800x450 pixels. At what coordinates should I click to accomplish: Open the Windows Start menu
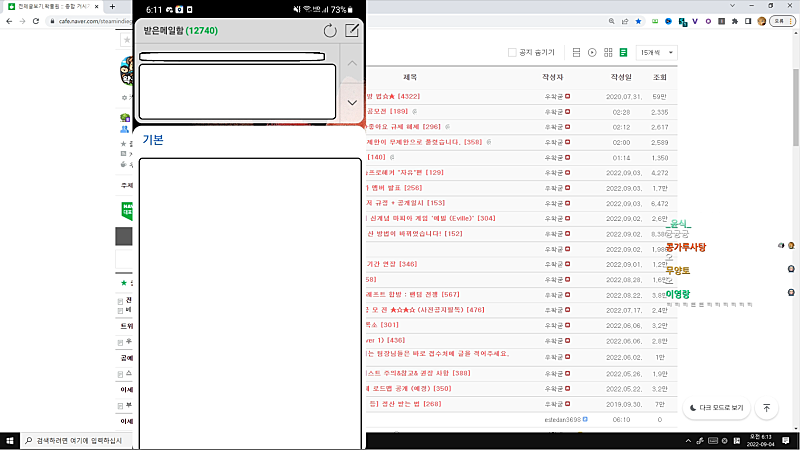pos(10,440)
